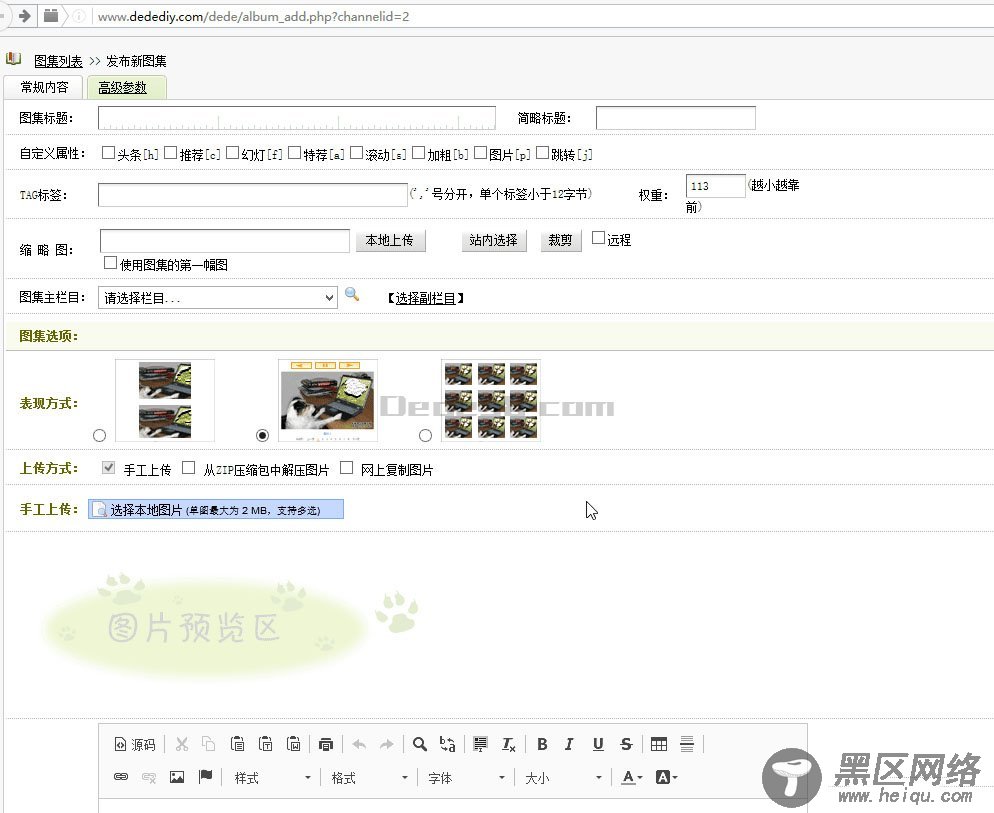Click the Anchor flag icon

point(205,777)
